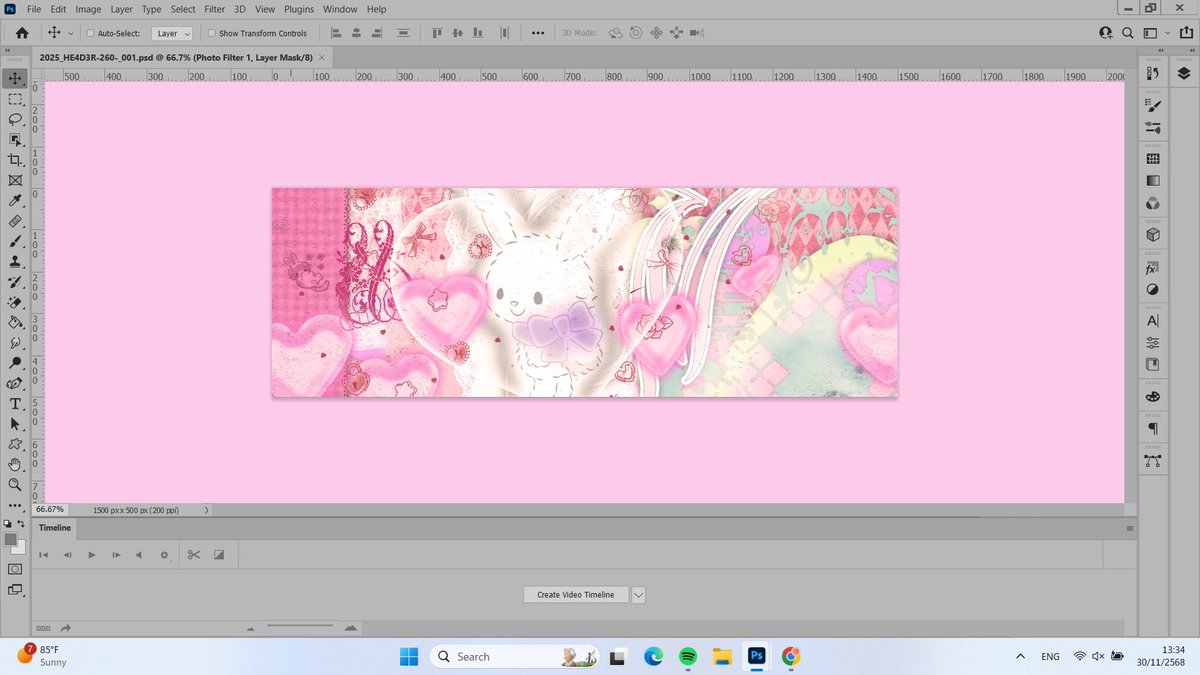
Task: Open the Swatches panel icon
Action: pos(1152,159)
